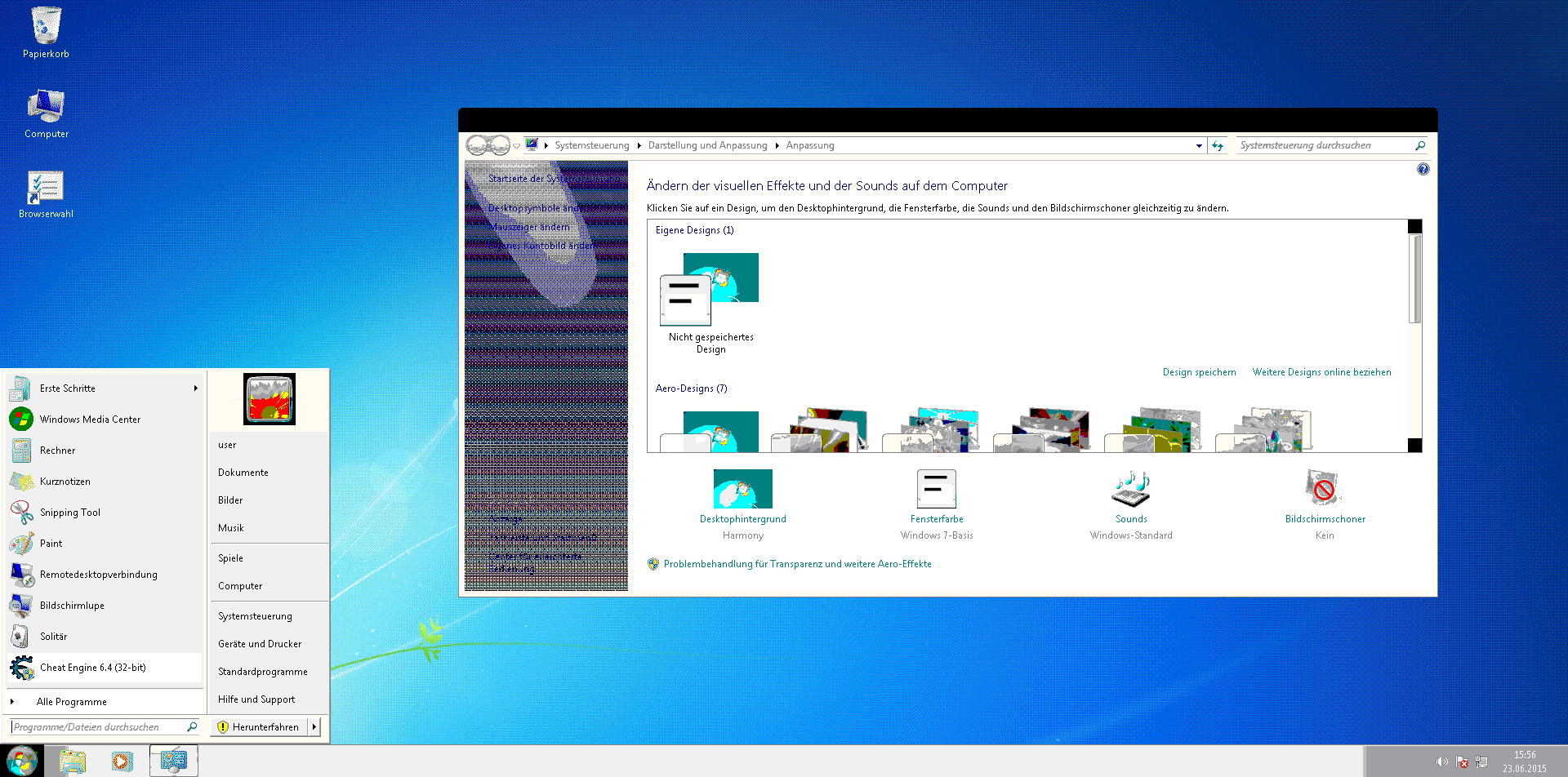1568x777 pixels.
Task: Click Weitere Designs online beziehen
Action: pyautogui.click(x=1321, y=372)
